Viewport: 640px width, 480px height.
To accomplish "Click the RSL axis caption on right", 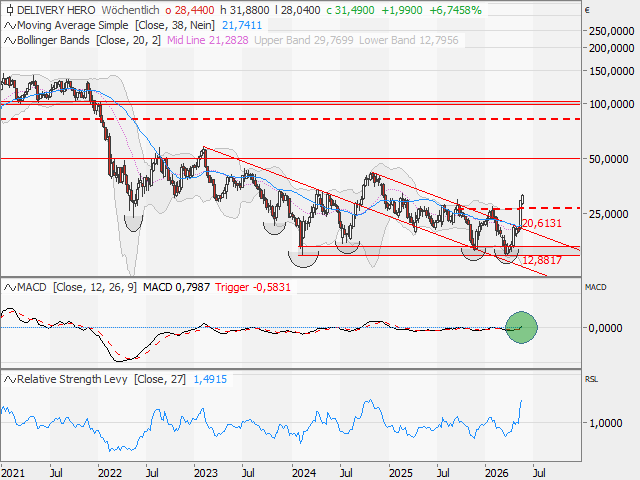I will [x=591, y=380].
